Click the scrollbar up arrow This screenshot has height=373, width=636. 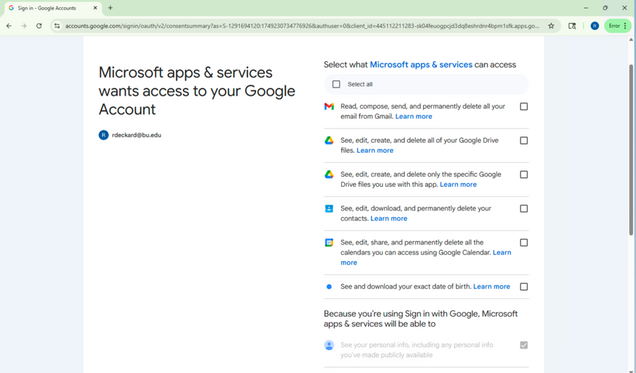tap(631, 40)
